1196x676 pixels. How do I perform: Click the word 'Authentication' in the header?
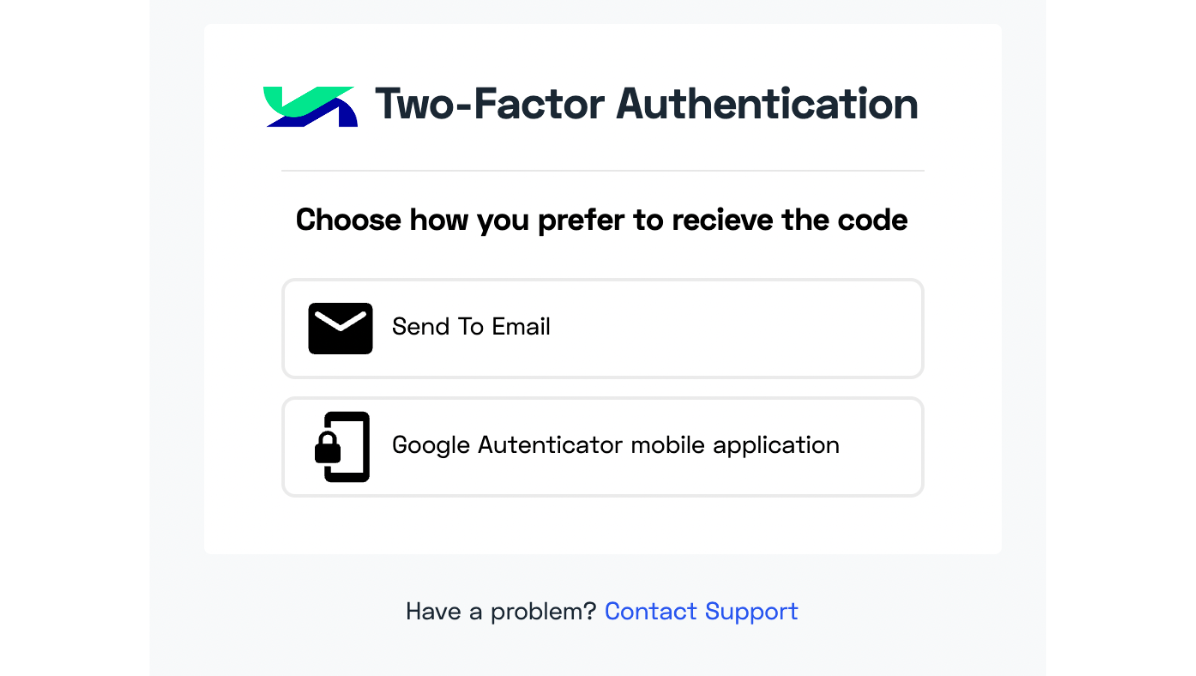coord(767,104)
